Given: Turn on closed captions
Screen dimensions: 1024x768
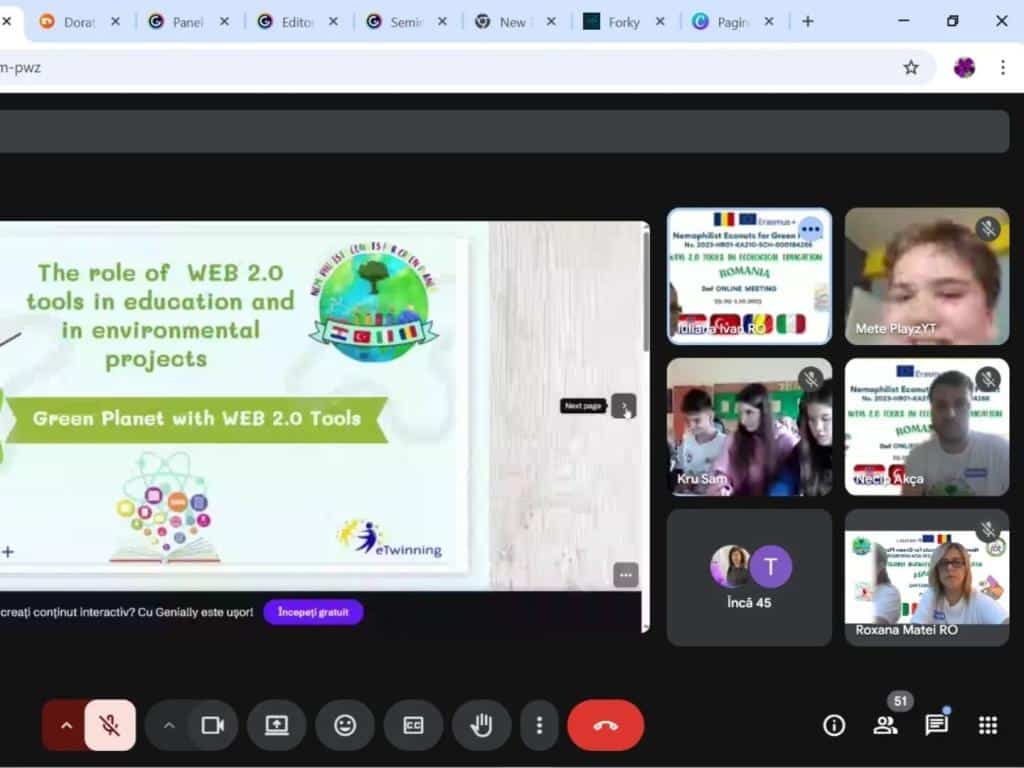Looking at the screenshot, I should point(413,726).
